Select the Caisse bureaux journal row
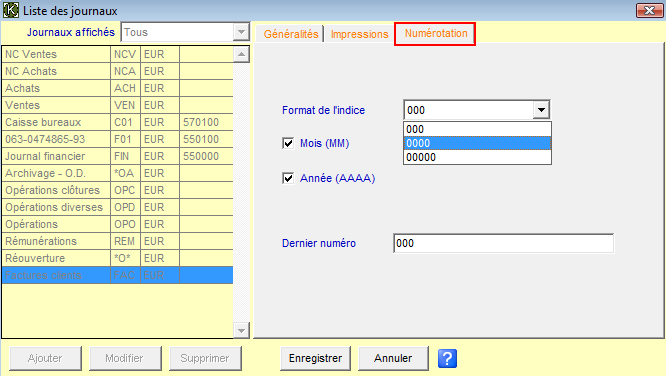This screenshot has width=666, height=376. [118, 122]
